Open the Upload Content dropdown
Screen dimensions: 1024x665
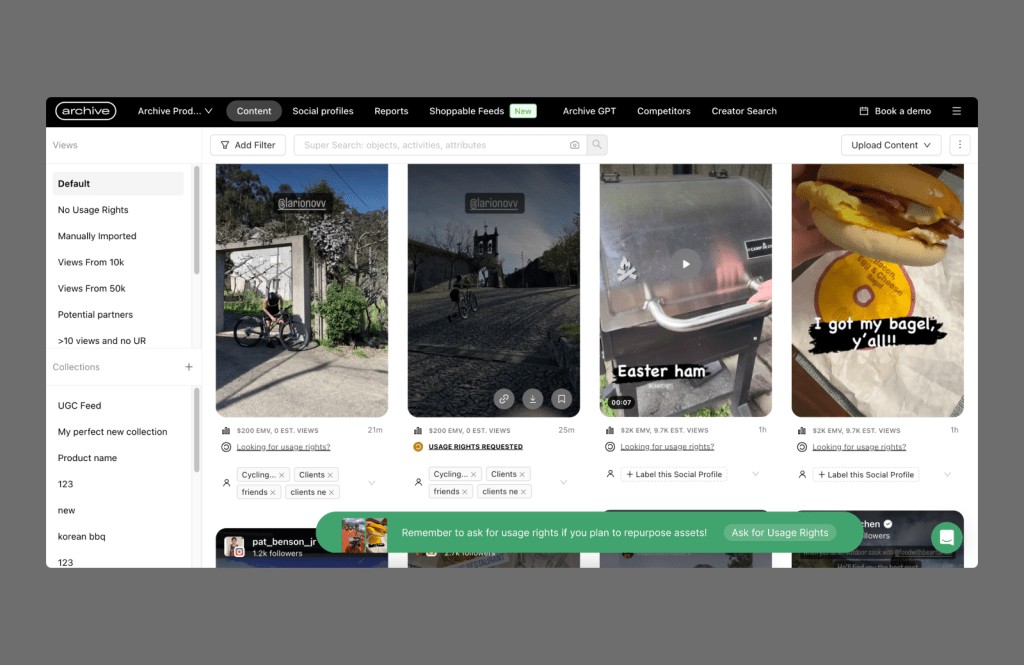[x=891, y=145]
